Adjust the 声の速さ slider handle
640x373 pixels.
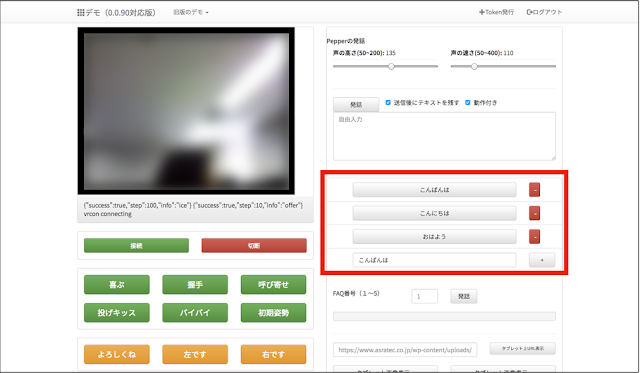[474, 67]
